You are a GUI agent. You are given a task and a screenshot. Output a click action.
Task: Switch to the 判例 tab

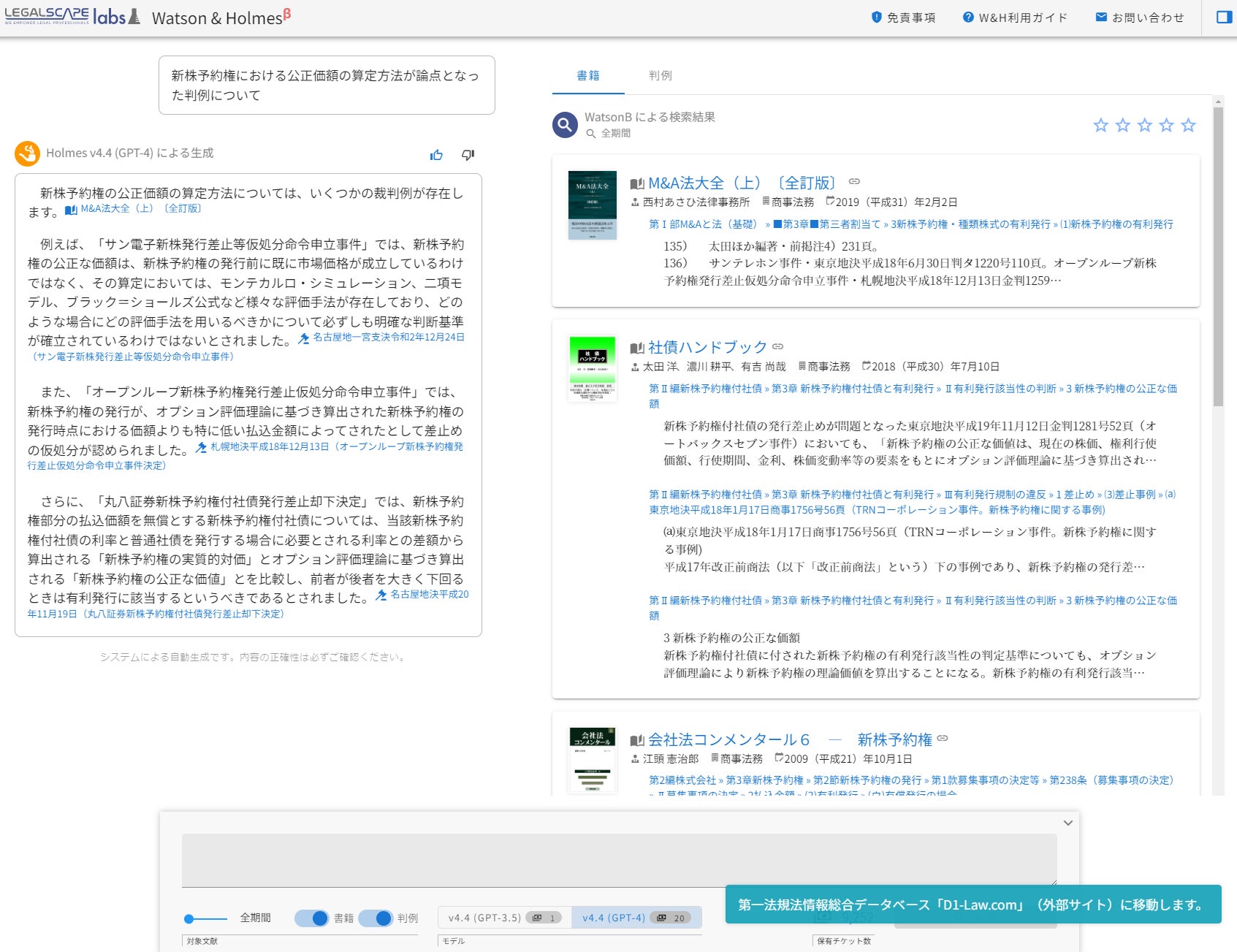661,75
